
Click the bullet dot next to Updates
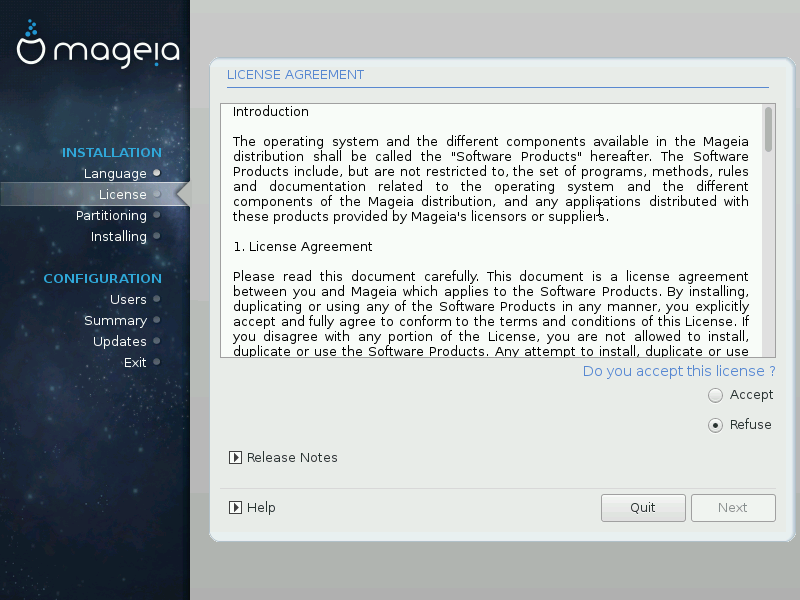coord(157,341)
